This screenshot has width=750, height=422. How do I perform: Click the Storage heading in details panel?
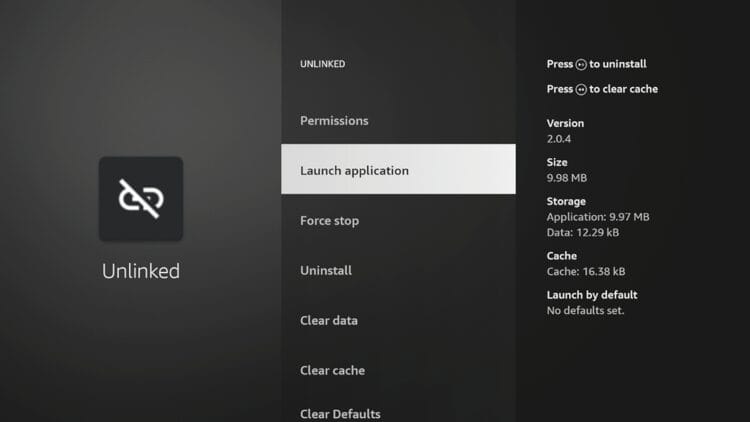click(567, 202)
